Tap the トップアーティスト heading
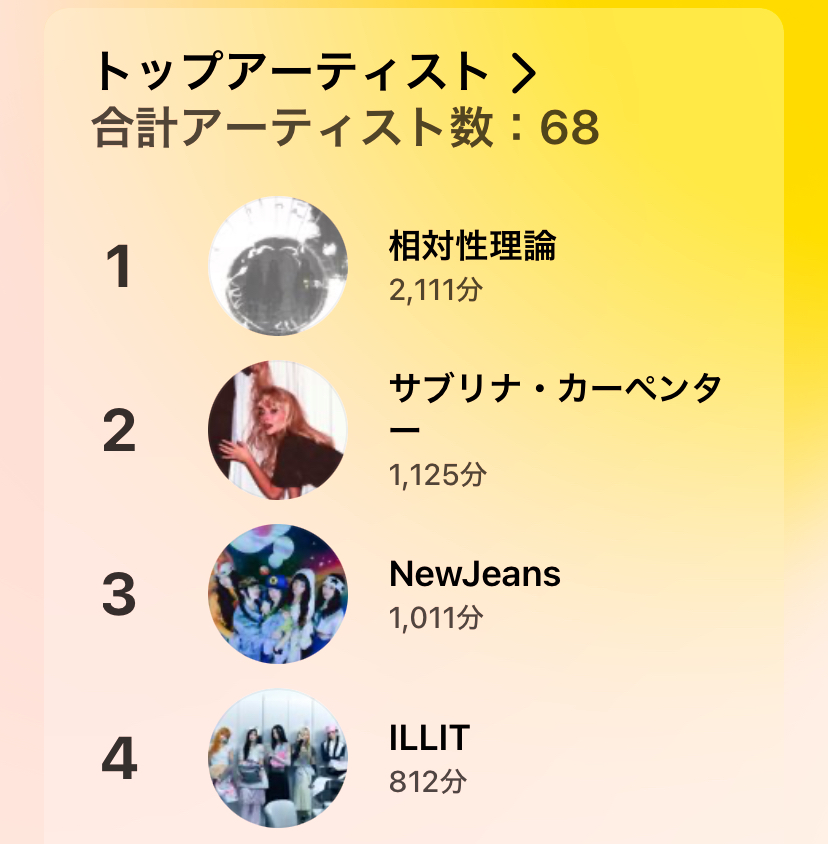The height and width of the screenshot is (844, 828). pos(290,72)
